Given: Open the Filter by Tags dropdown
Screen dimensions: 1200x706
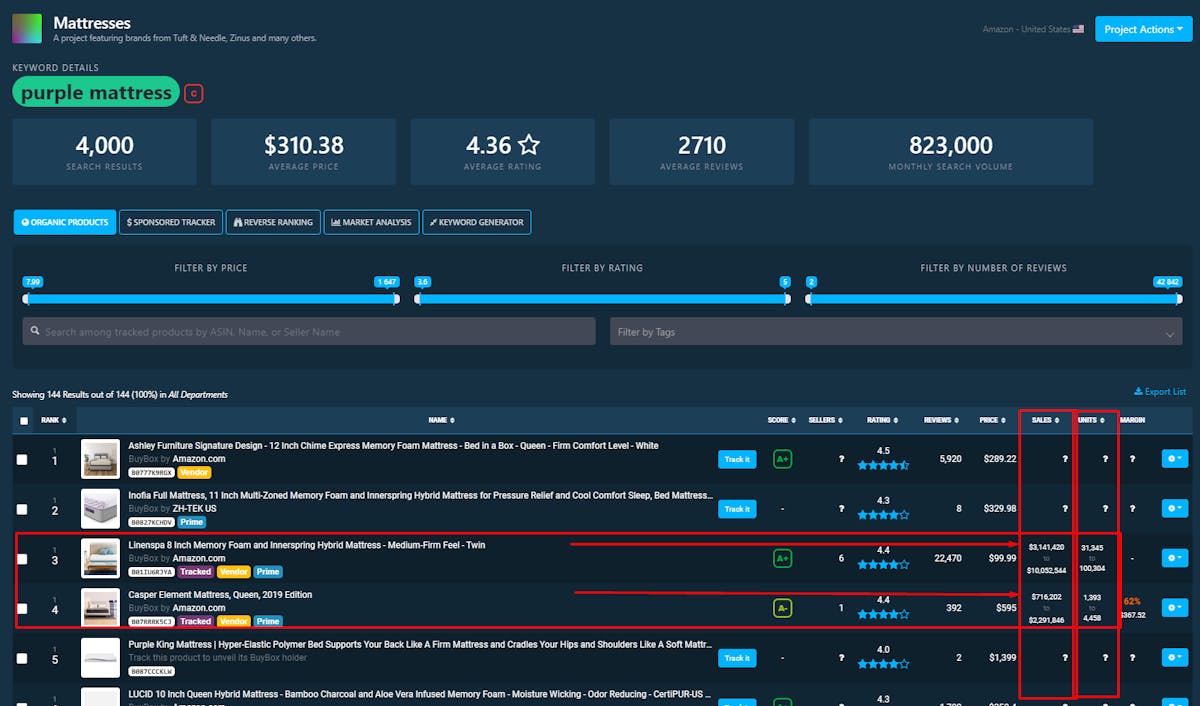Looking at the screenshot, I should coord(896,332).
